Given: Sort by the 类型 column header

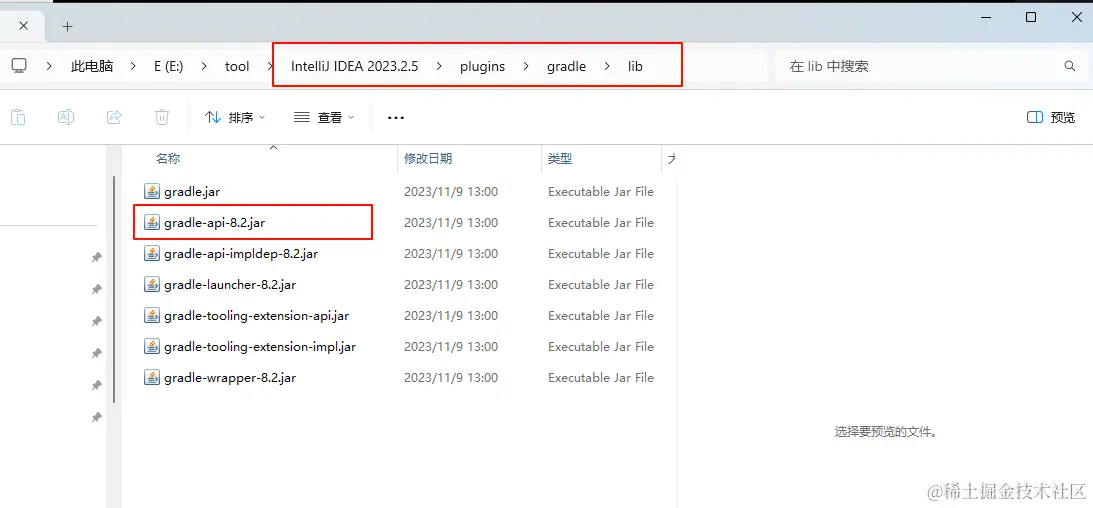Looking at the screenshot, I should click(560, 159).
